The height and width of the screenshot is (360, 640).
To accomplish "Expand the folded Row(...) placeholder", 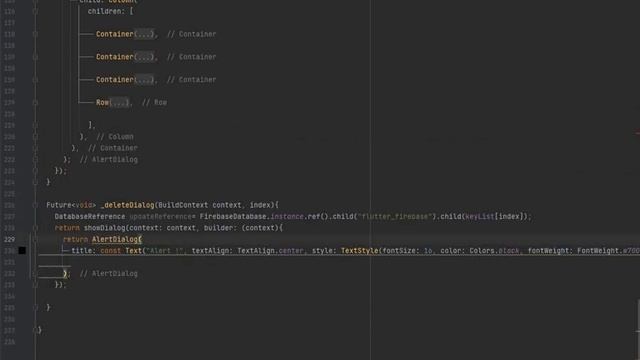I will (119, 102).
